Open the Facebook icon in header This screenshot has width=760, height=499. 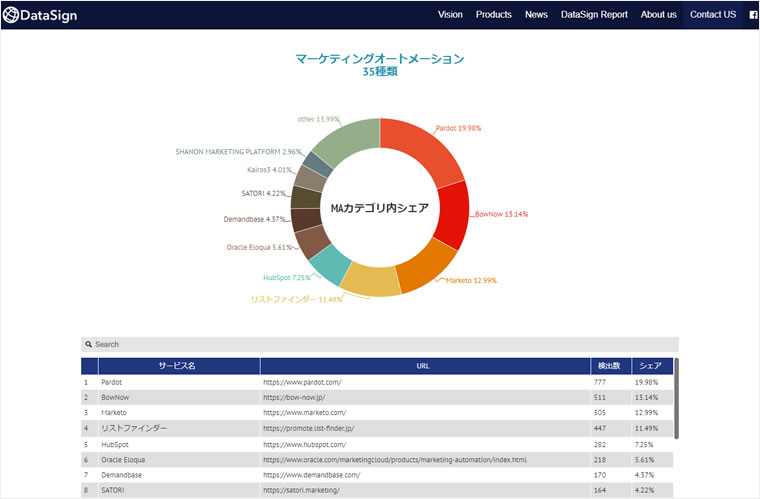(753, 15)
